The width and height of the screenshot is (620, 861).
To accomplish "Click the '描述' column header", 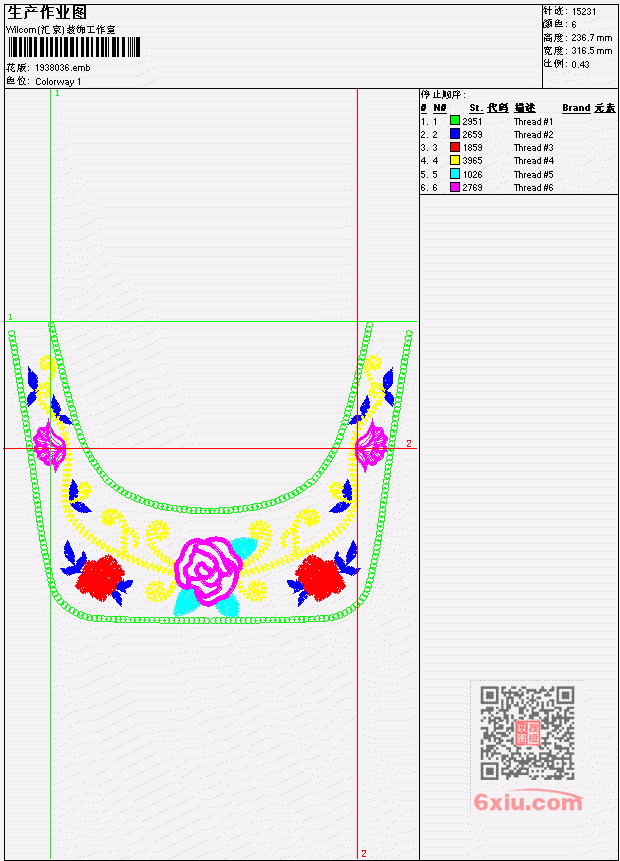I will (525, 108).
